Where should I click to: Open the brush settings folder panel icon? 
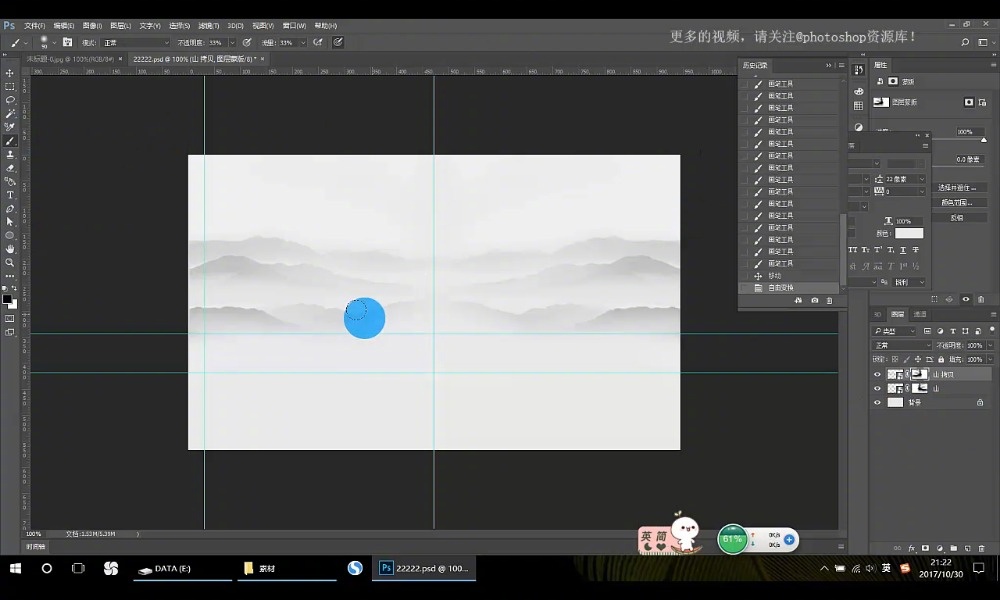[67, 42]
